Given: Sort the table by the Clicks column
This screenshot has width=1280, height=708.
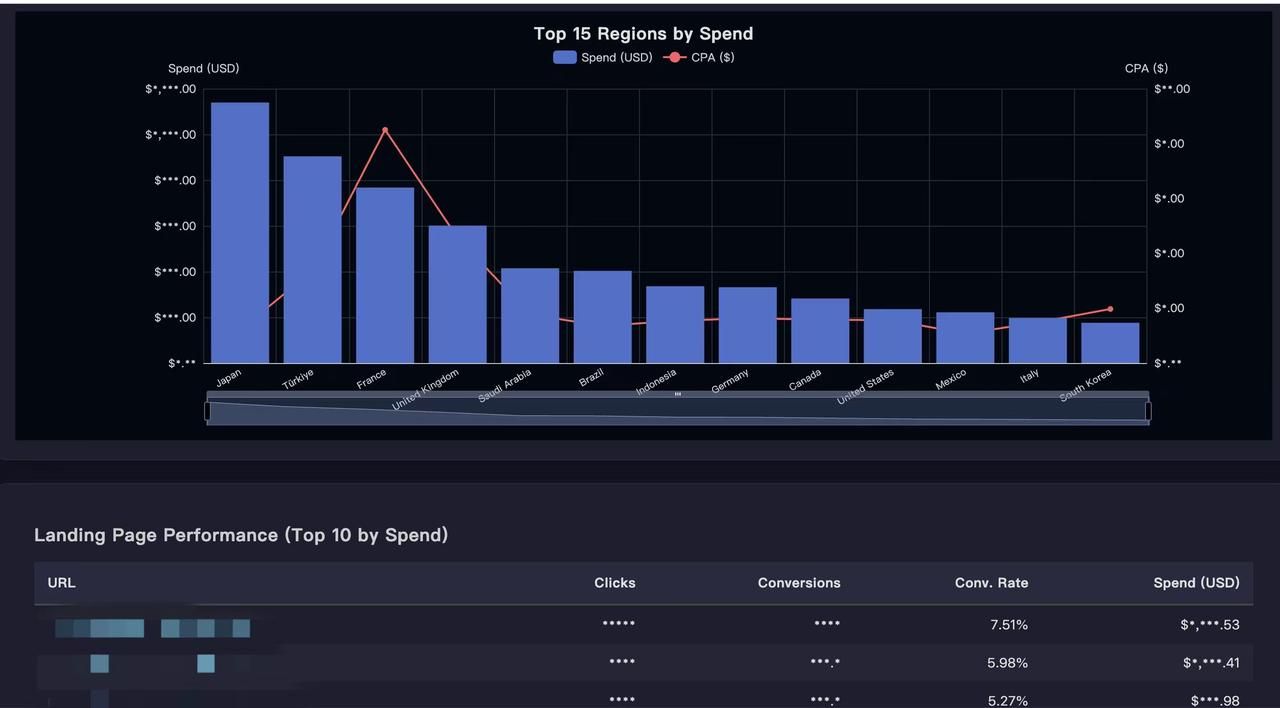Looking at the screenshot, I should coord(614,582).
